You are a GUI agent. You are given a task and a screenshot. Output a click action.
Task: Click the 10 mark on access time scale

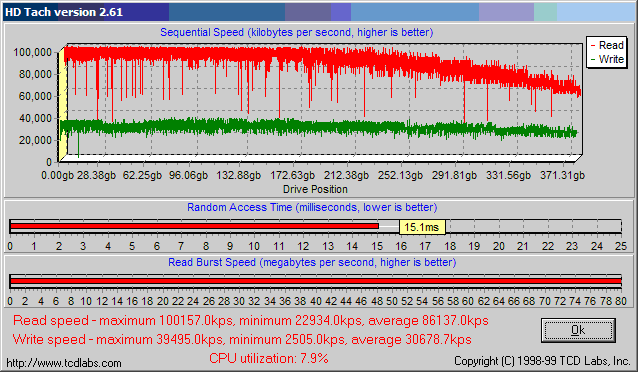(254, 246)
